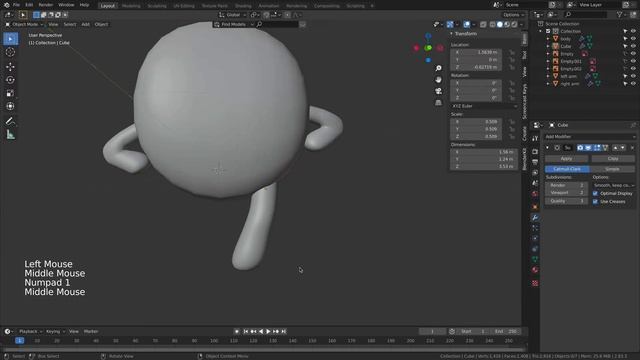Select the Move tool
Screen dimensions: 640x360
(x=11, y=67)
